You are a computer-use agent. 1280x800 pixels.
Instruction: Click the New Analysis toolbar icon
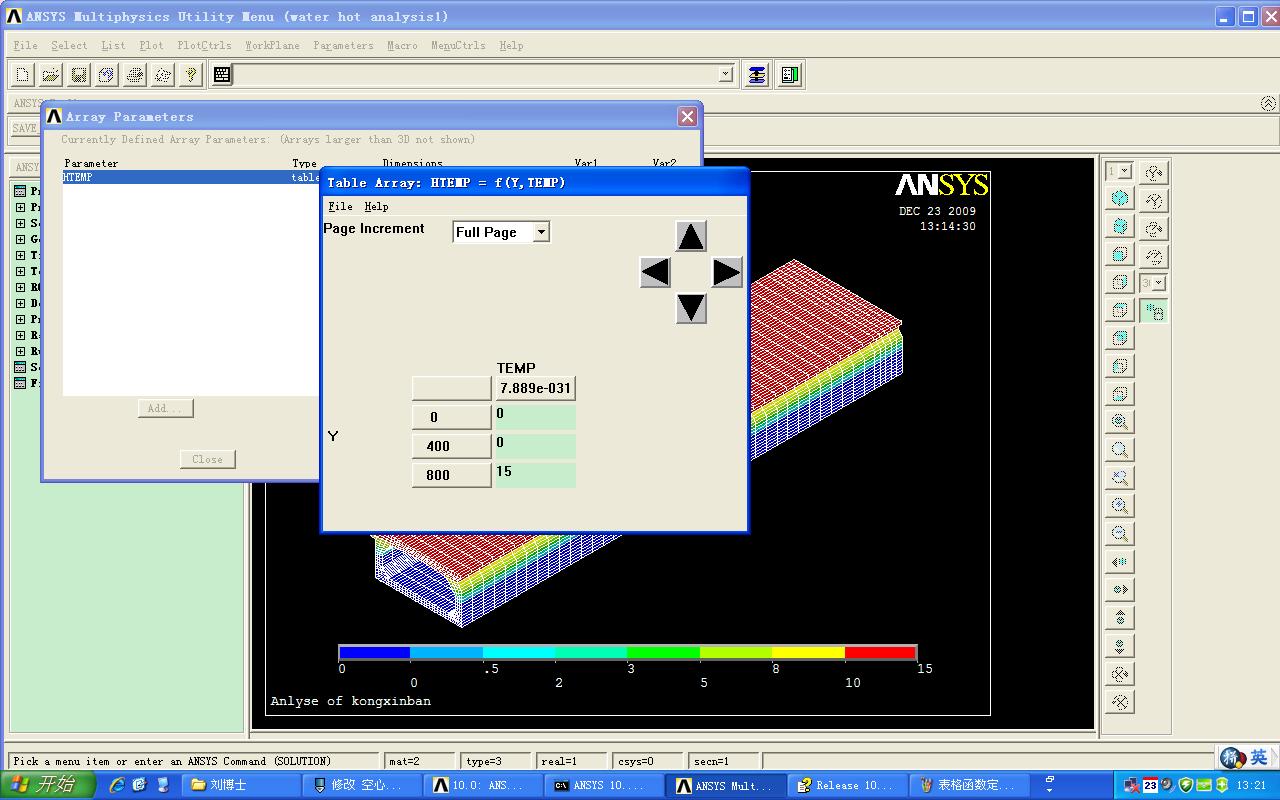22,74
